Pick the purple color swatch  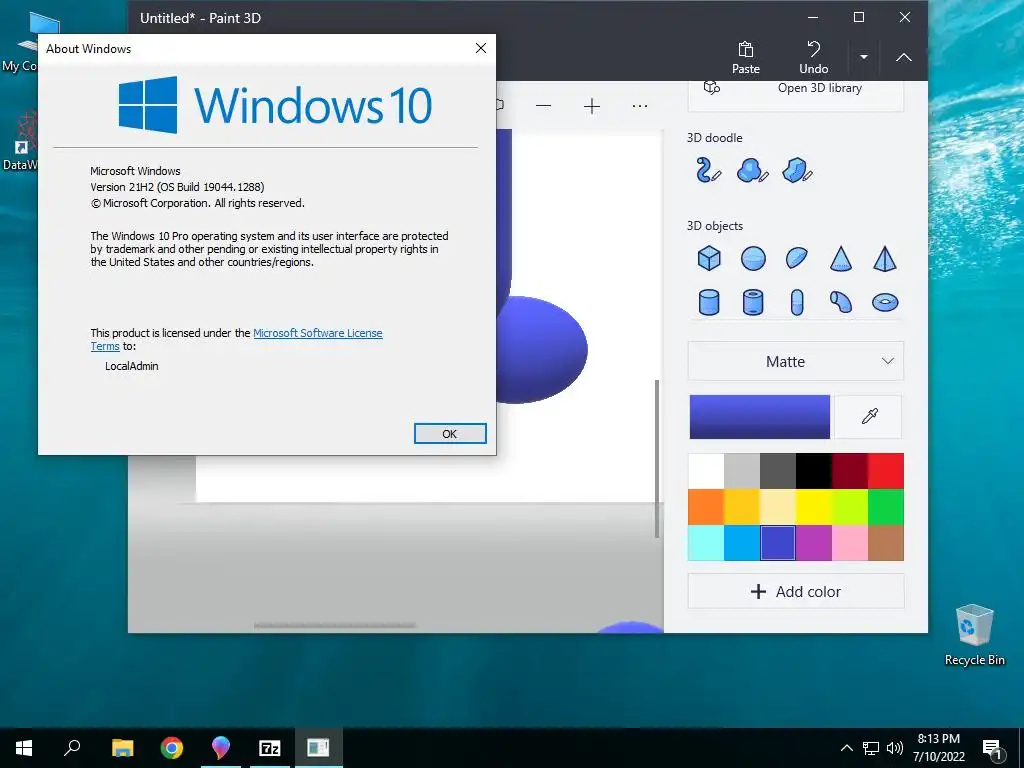point(814,543)
